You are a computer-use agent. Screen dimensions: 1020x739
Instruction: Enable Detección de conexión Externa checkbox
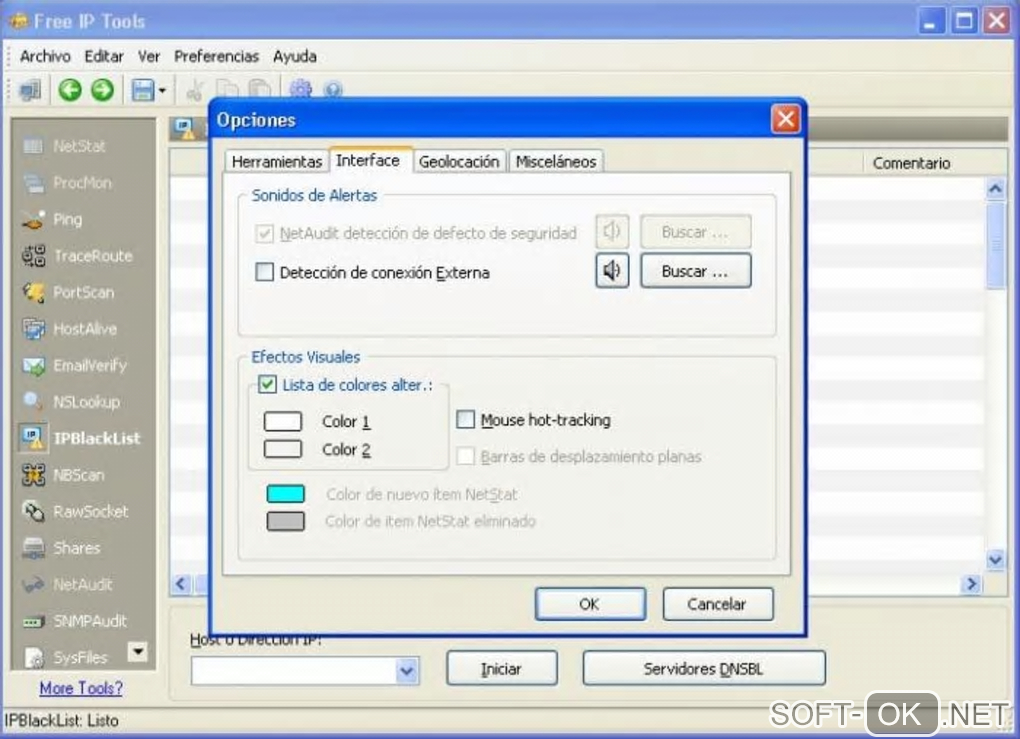pos(264,272)
